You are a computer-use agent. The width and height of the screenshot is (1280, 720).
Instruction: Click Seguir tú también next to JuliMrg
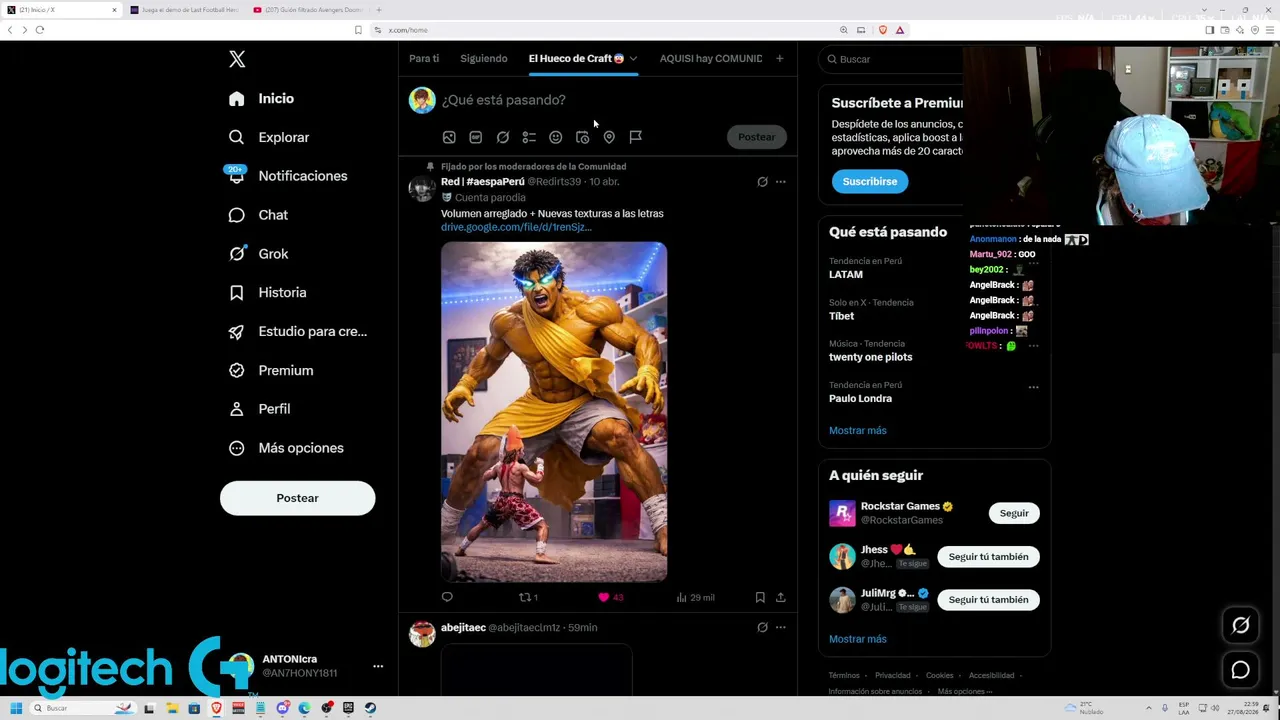pos(988,600)
